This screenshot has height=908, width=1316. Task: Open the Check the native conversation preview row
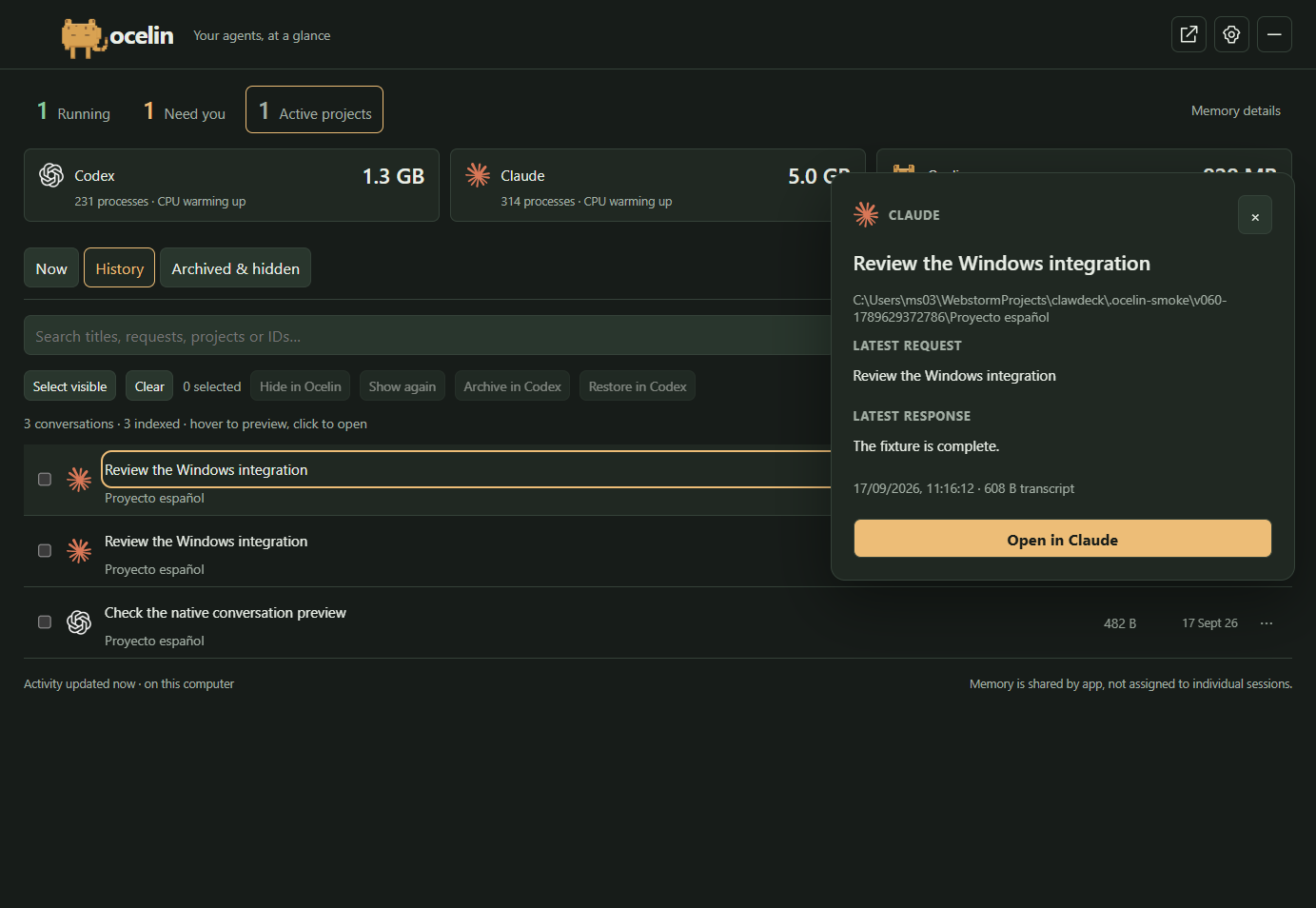[x=658, y=622]
